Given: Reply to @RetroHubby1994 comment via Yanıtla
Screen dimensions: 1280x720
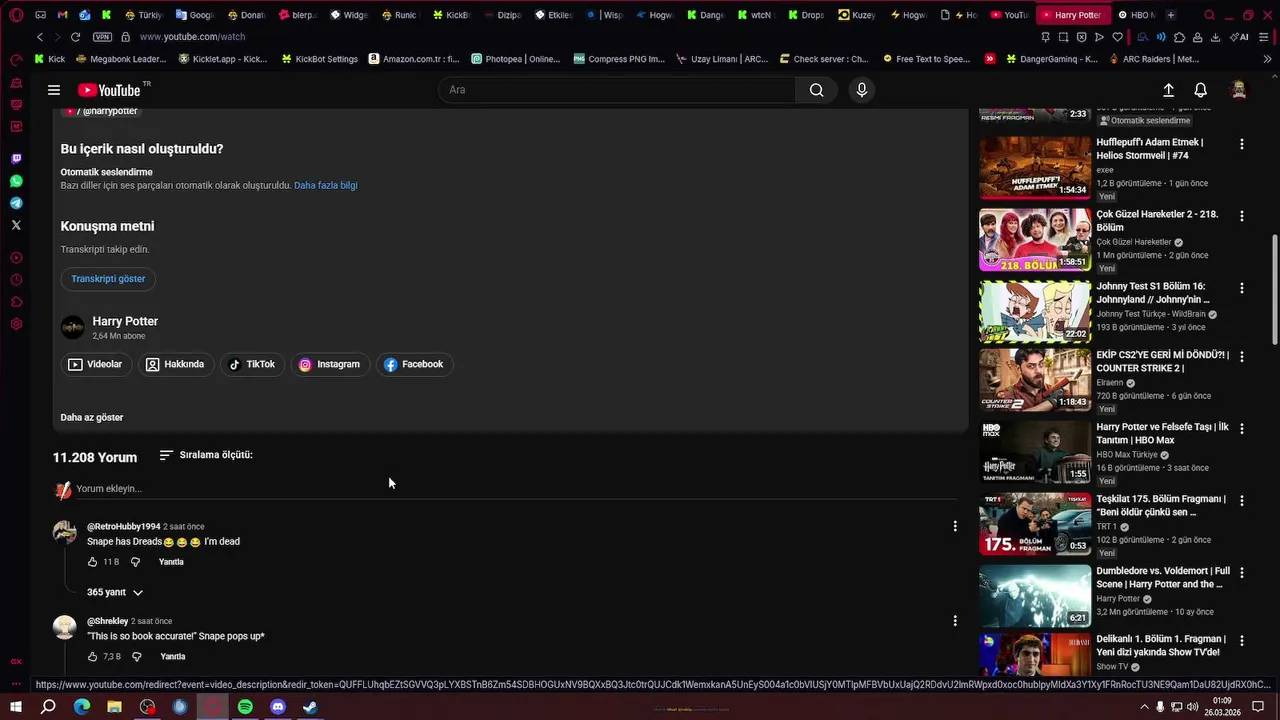Looking at the screenshot, I should [x=171, y=562].
